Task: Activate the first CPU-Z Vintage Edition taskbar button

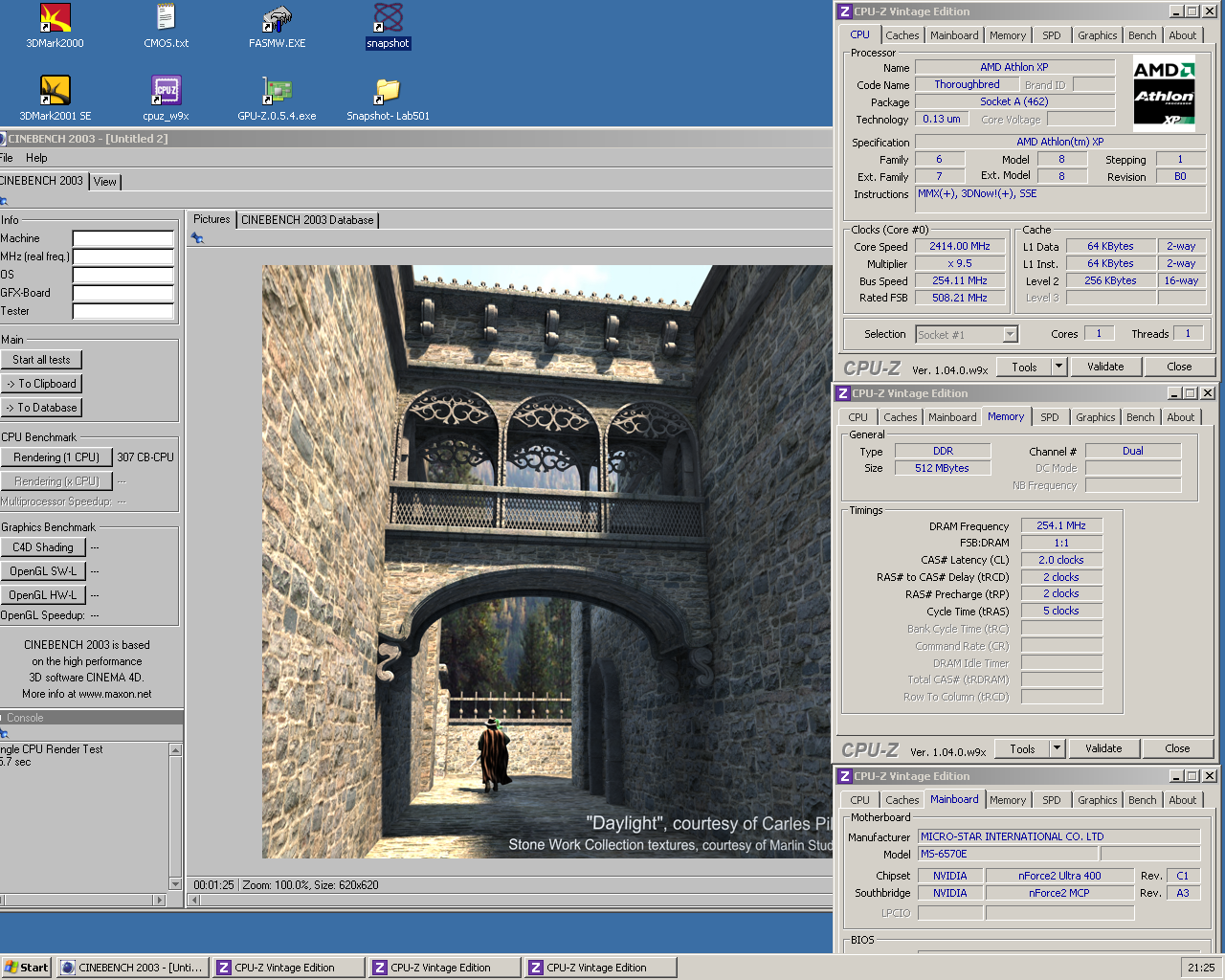Action: coord(288,968)
